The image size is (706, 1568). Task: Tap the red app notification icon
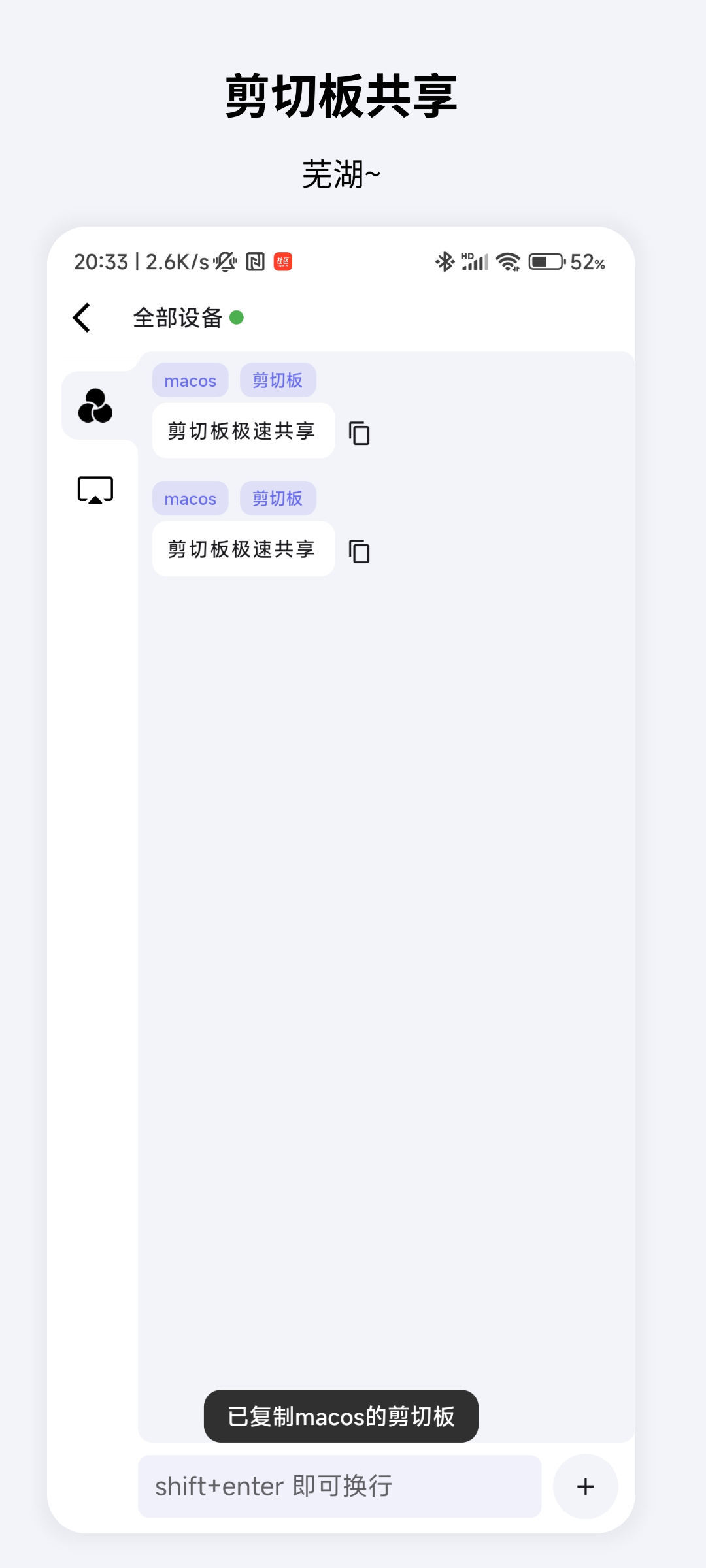click(283, 262)
